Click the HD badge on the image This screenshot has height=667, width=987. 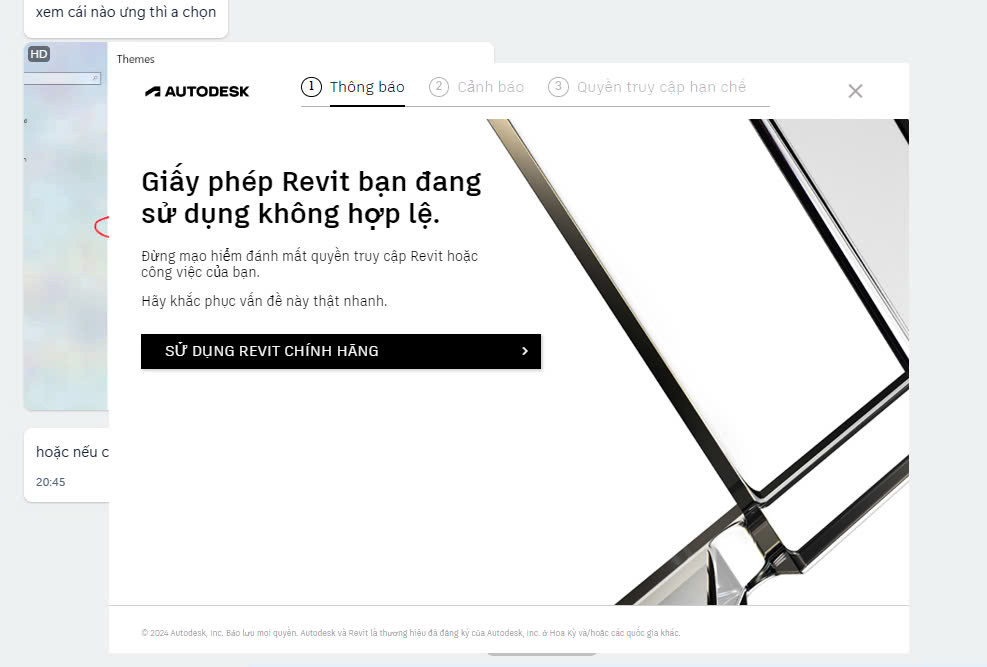pyautogui.click(x=39, y=54)
